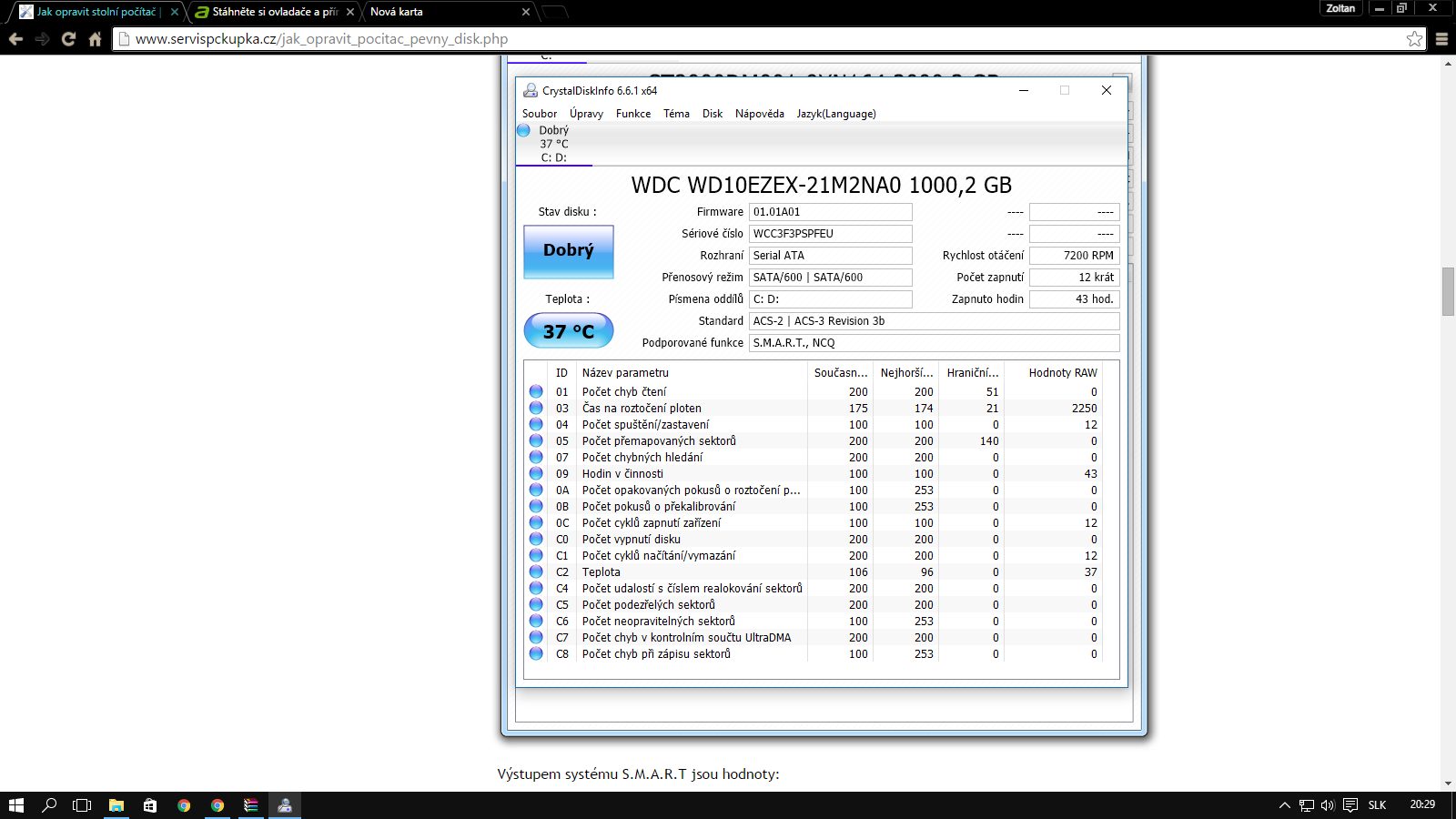Viewport: 1456px width, 819px height.
Task: Bookmark this page with the star icon
Action: [1414, 39]
